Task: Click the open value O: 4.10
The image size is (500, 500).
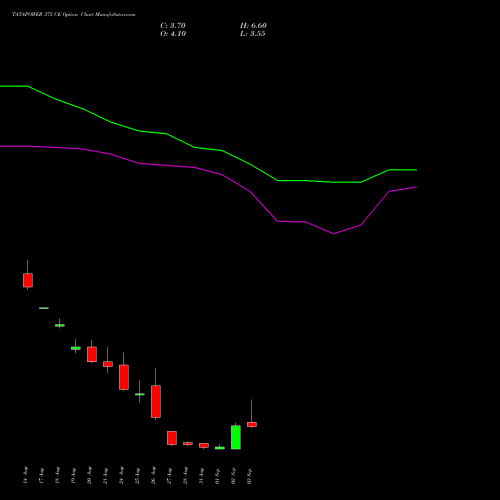Action: (173, 34)
